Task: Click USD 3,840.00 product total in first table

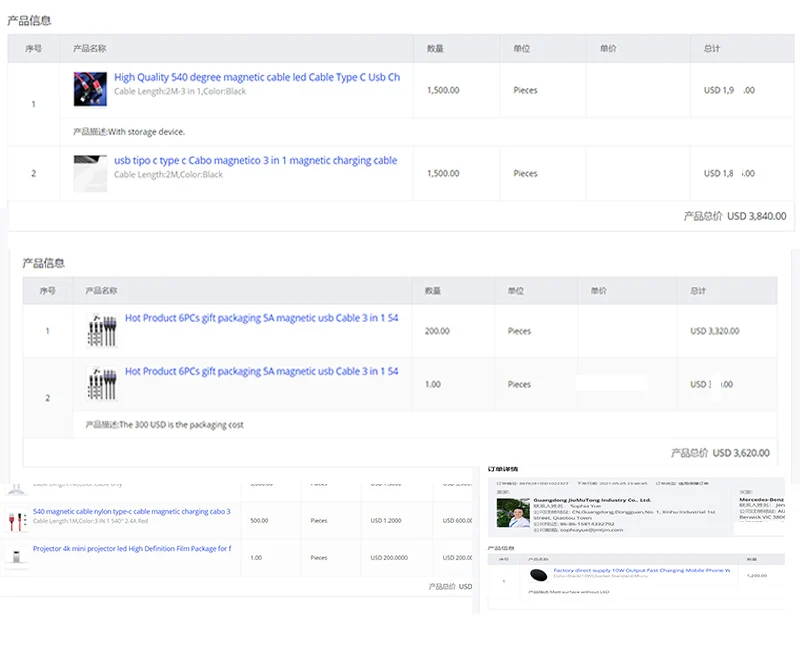Action: [x=756, y=215]
